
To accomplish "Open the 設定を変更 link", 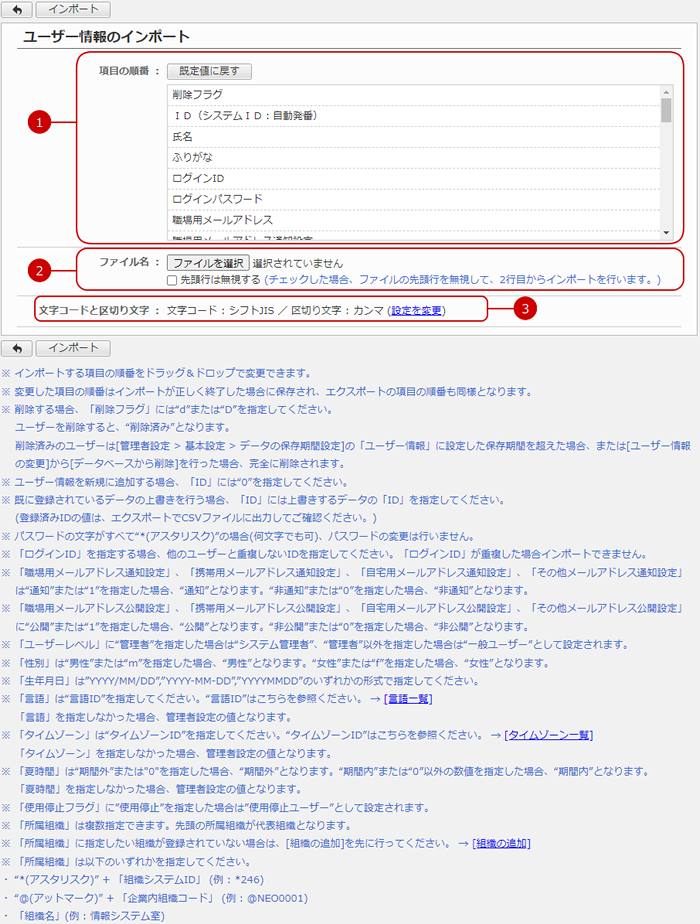I will 417,311.
